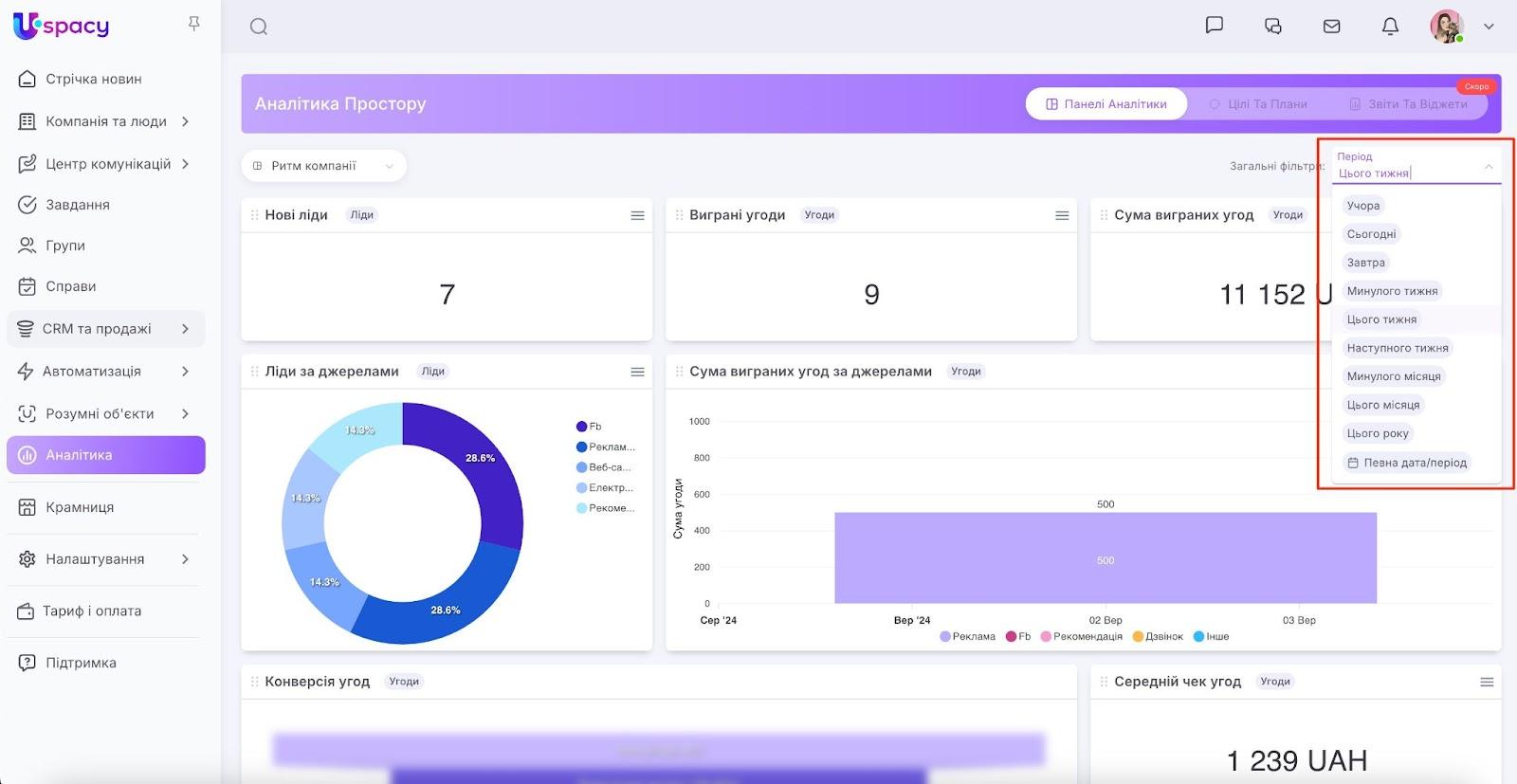Expand the CRM та продажі menu
1517x784 pixels.
click(x=105, y=329)
